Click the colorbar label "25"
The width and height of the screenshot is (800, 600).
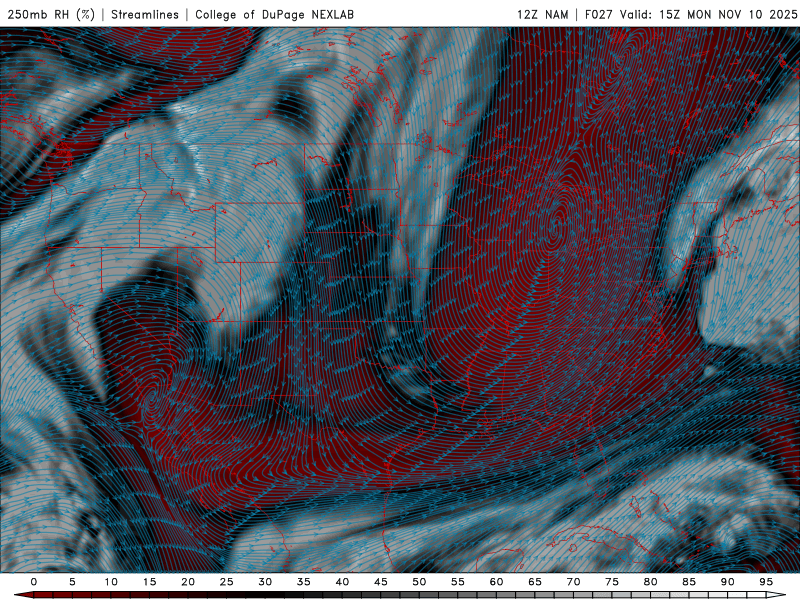point(227,582)
